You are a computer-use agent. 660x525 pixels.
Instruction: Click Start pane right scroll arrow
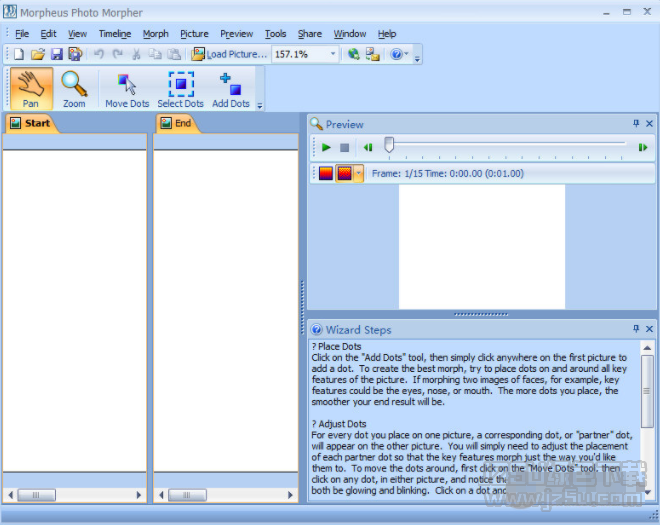coord(138,495)
